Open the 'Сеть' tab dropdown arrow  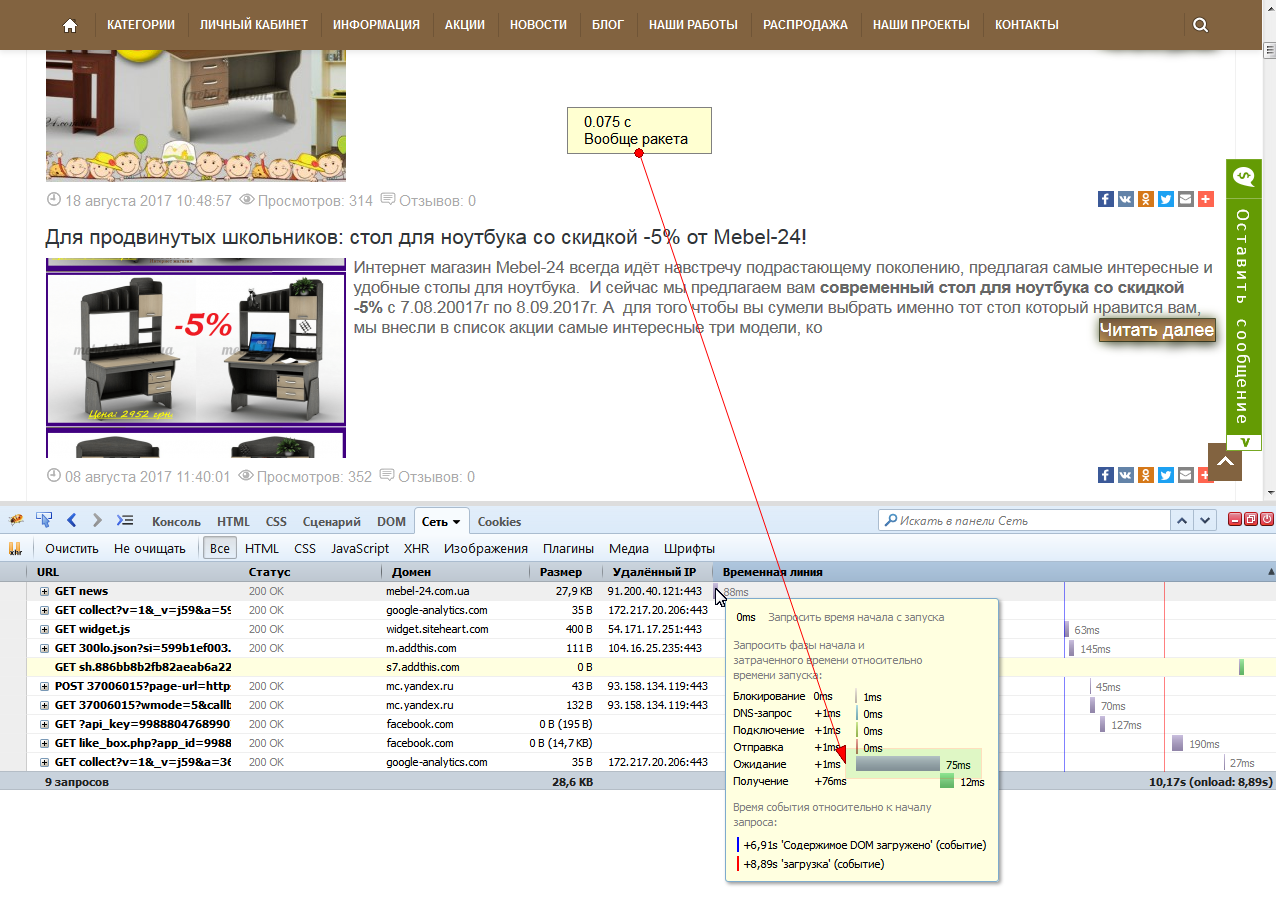pos(457,522)
